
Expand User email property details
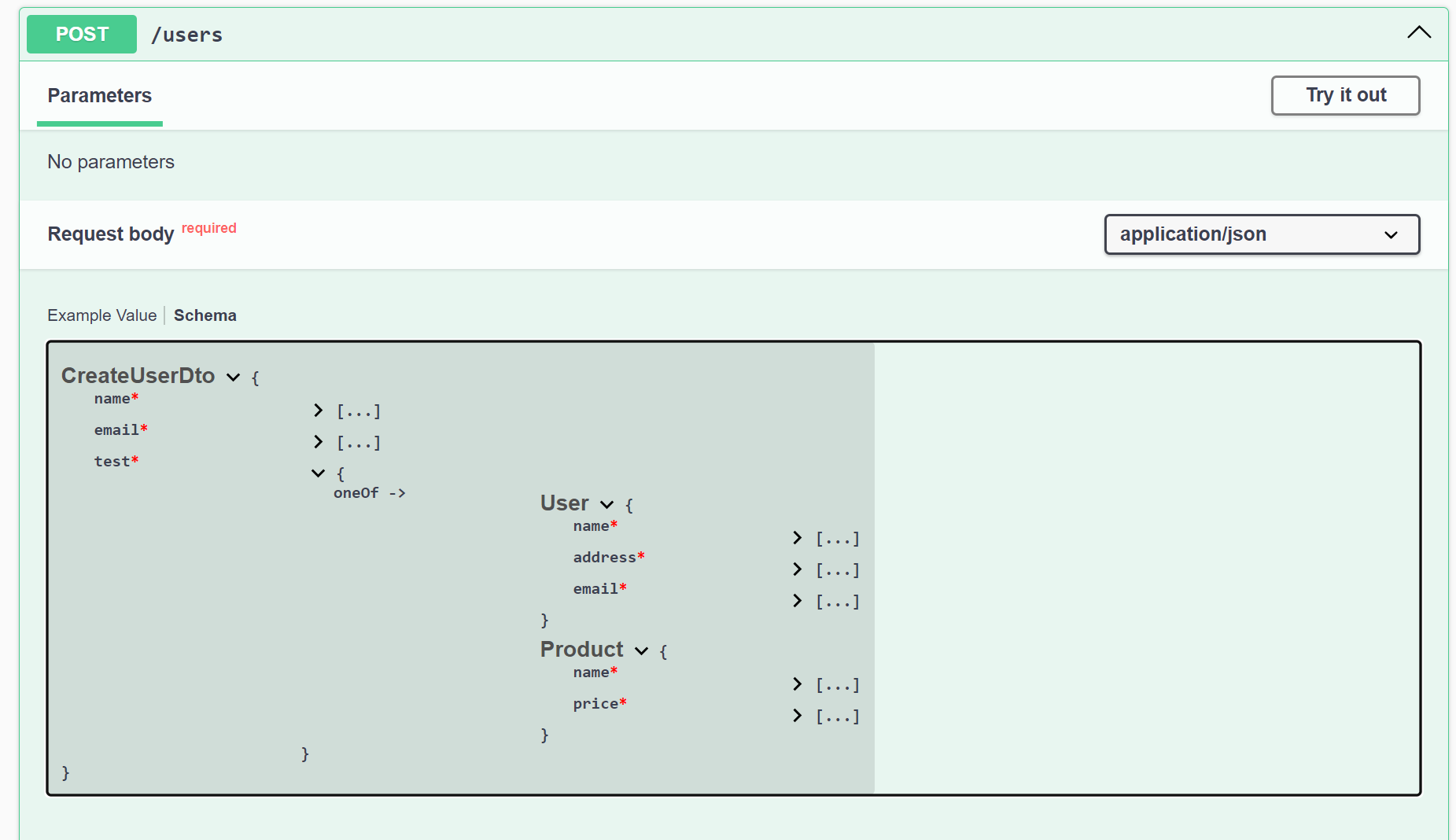[x=798, y=601]
